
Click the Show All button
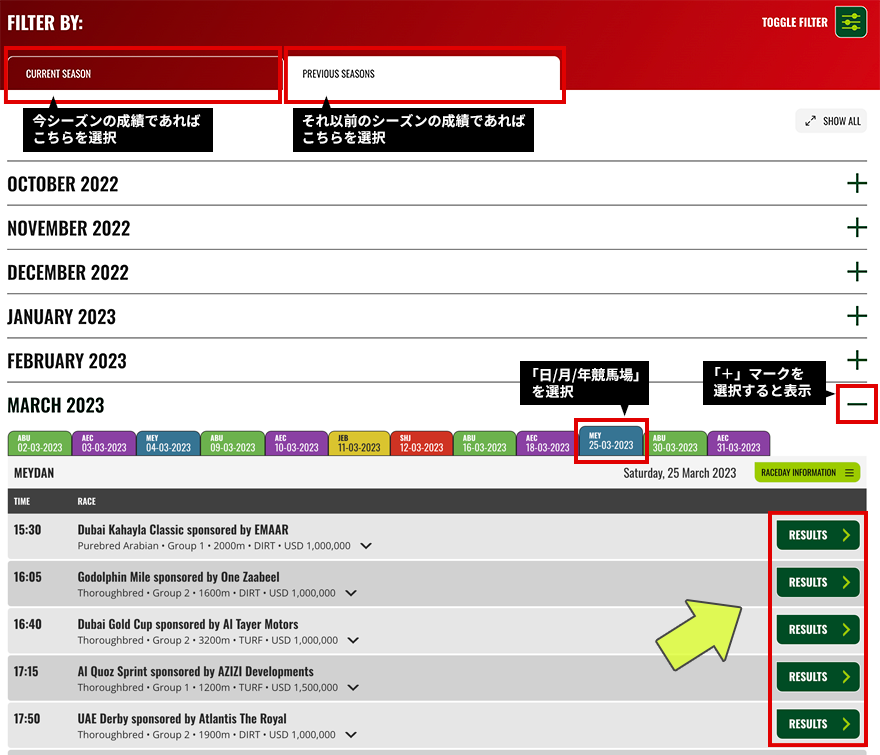[x=831, y=121]
